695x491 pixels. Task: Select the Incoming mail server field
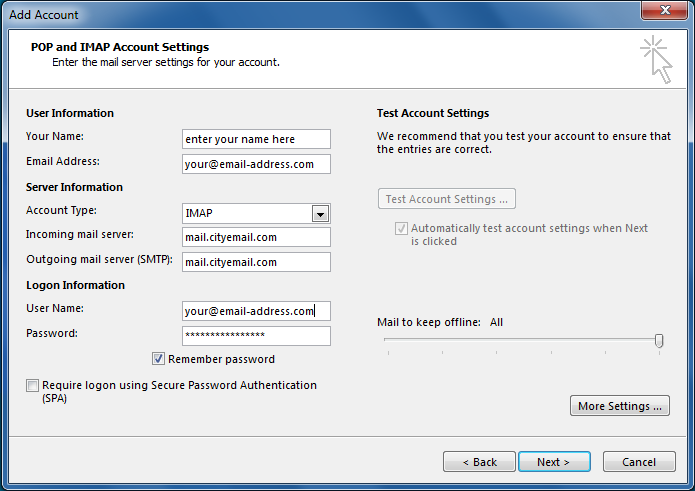pos(256,237)
